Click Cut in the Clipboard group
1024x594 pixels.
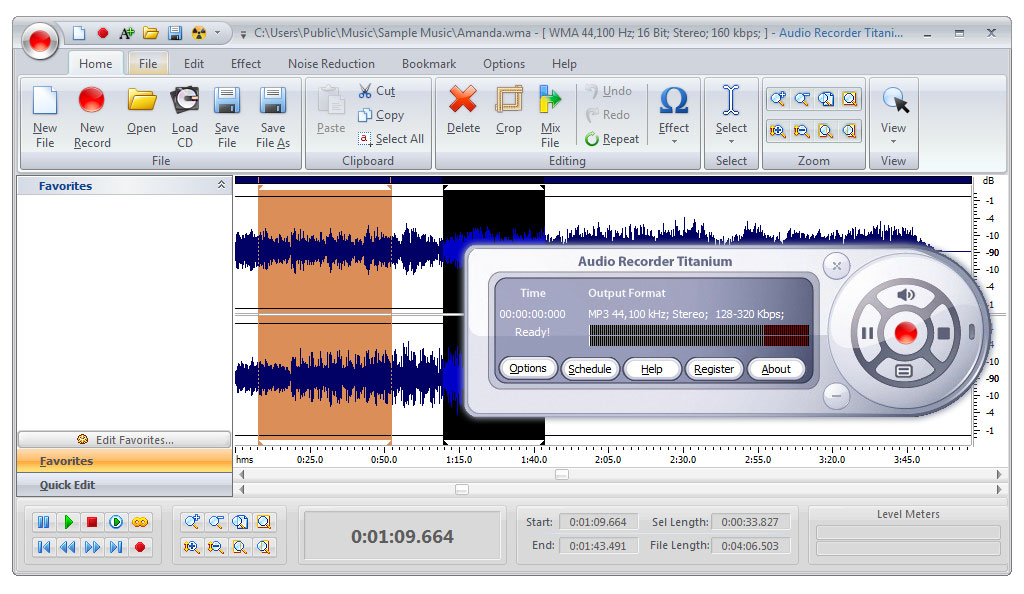click(x=376, y=91)
